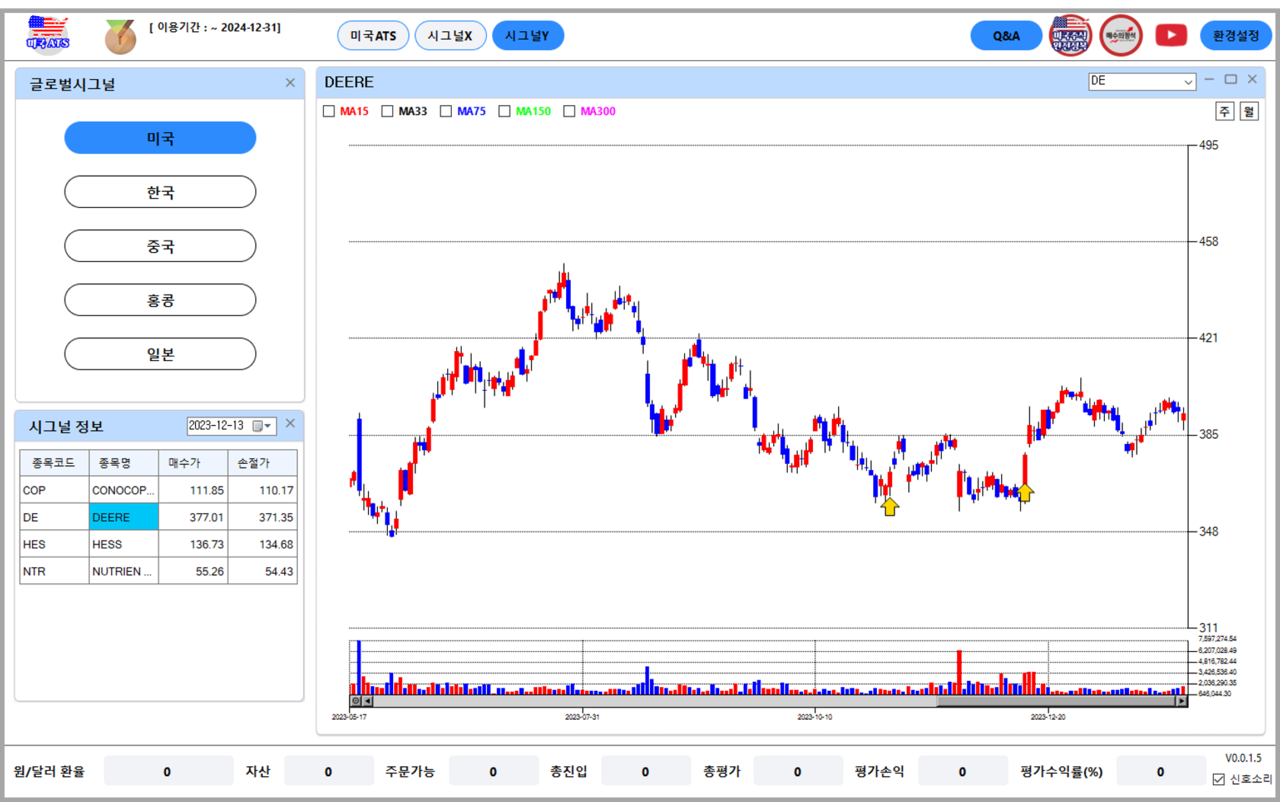Click the 377.01 buy price cell

[x=193, y=517]
